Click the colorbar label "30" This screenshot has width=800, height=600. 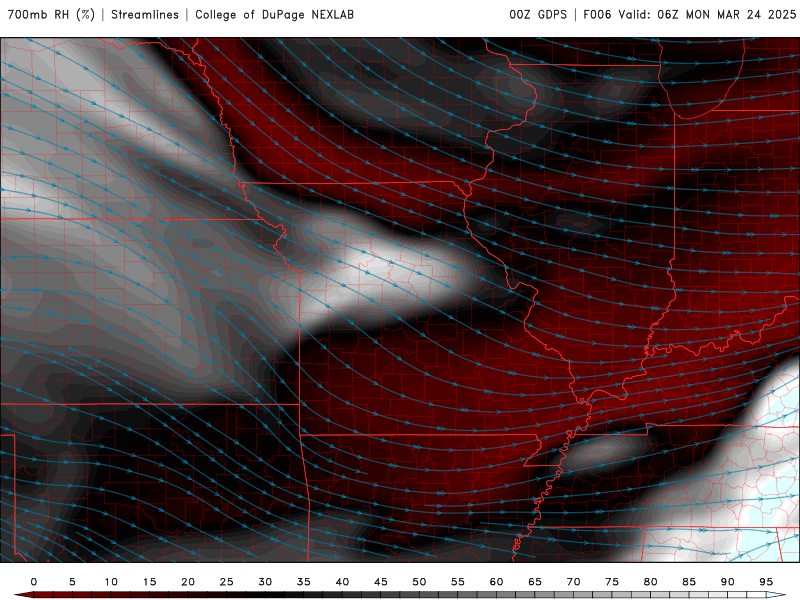pyautogui.click(x=265, y=582)
